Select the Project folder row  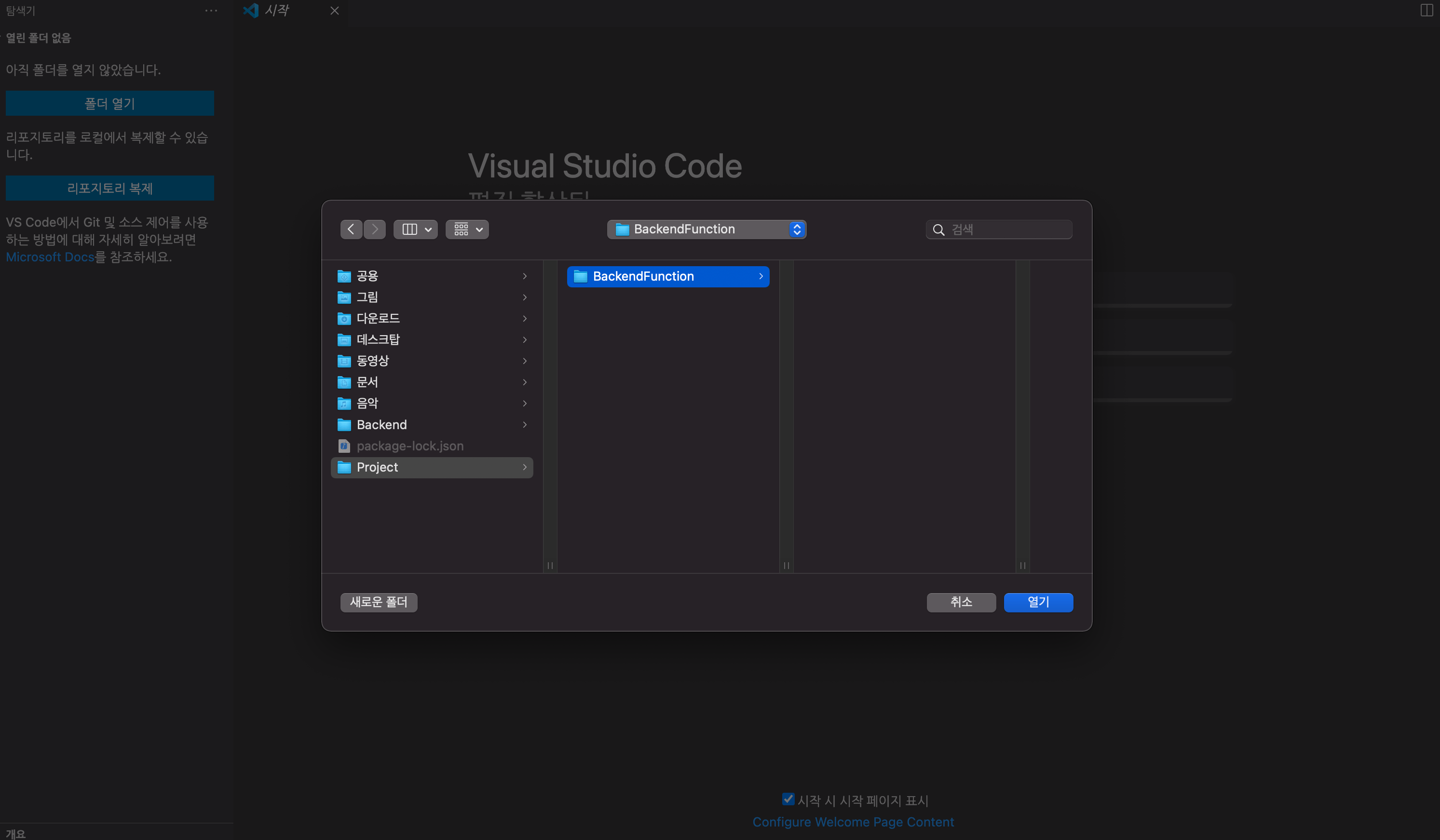pyautogui.click(x=432, y=467)
